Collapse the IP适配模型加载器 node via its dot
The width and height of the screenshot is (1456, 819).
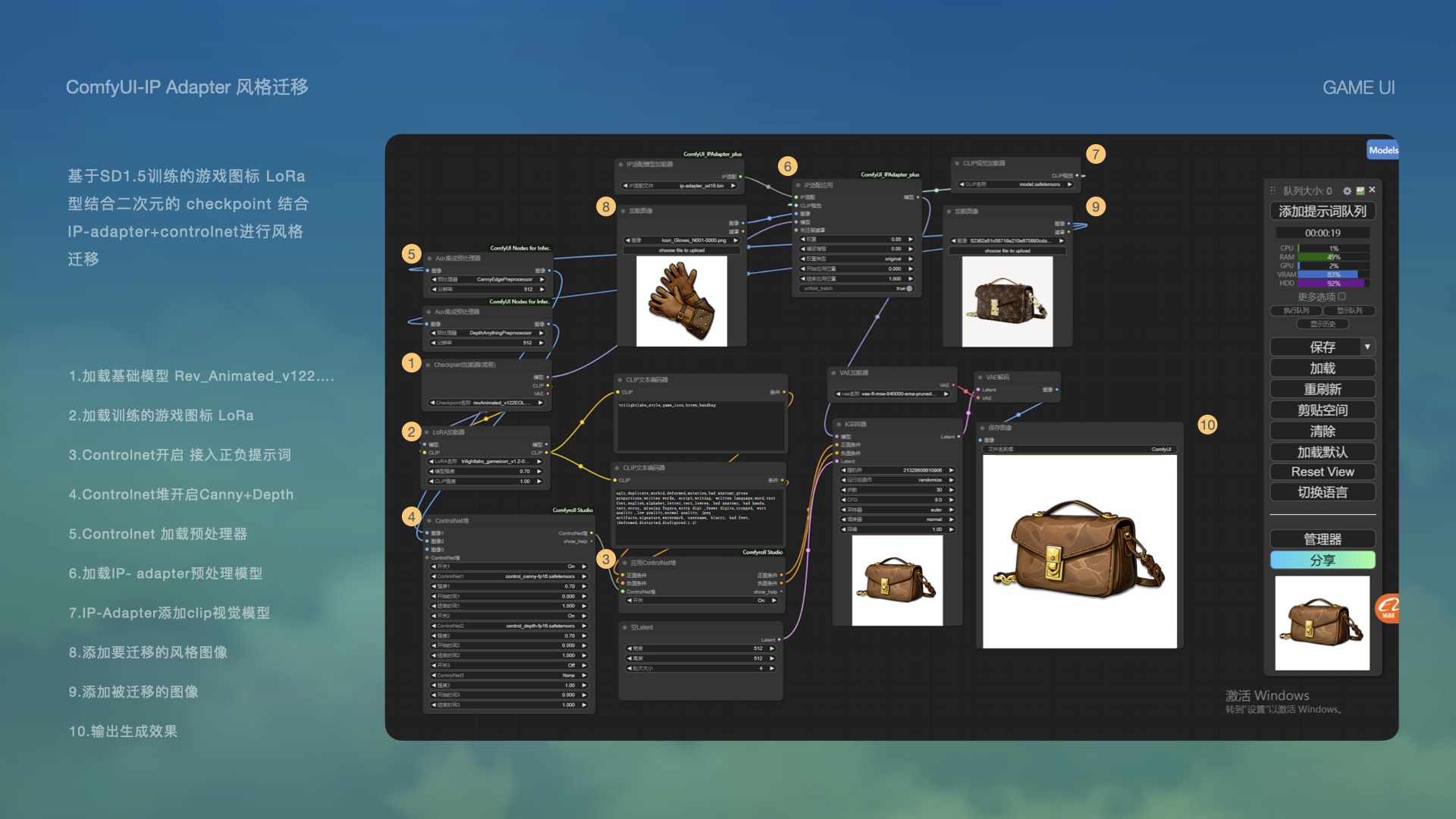620,164
